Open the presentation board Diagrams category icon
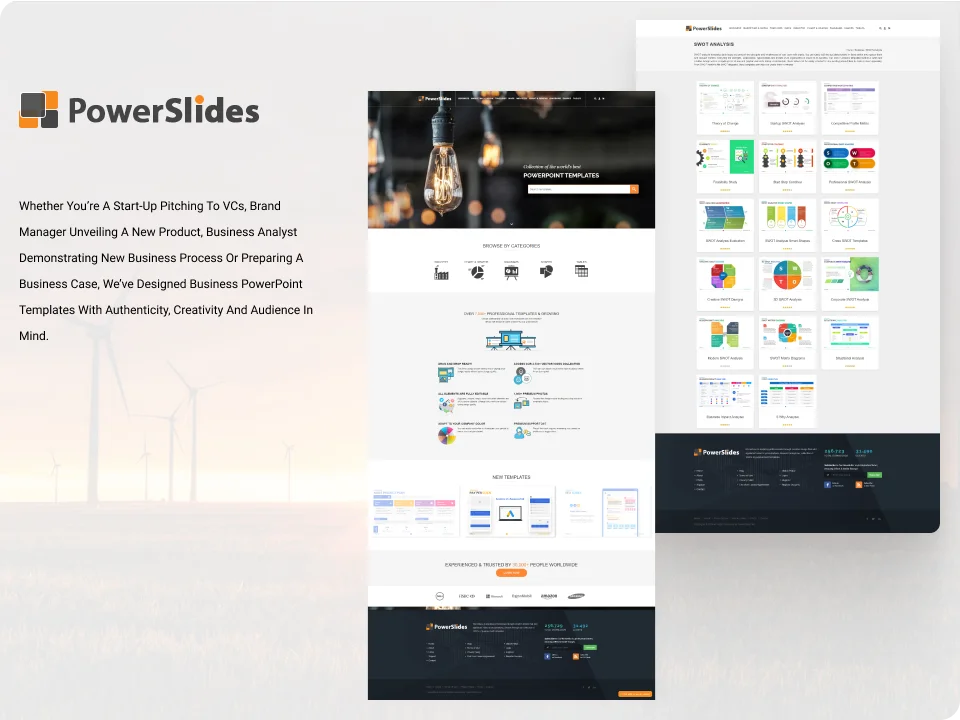 [511, 272]
